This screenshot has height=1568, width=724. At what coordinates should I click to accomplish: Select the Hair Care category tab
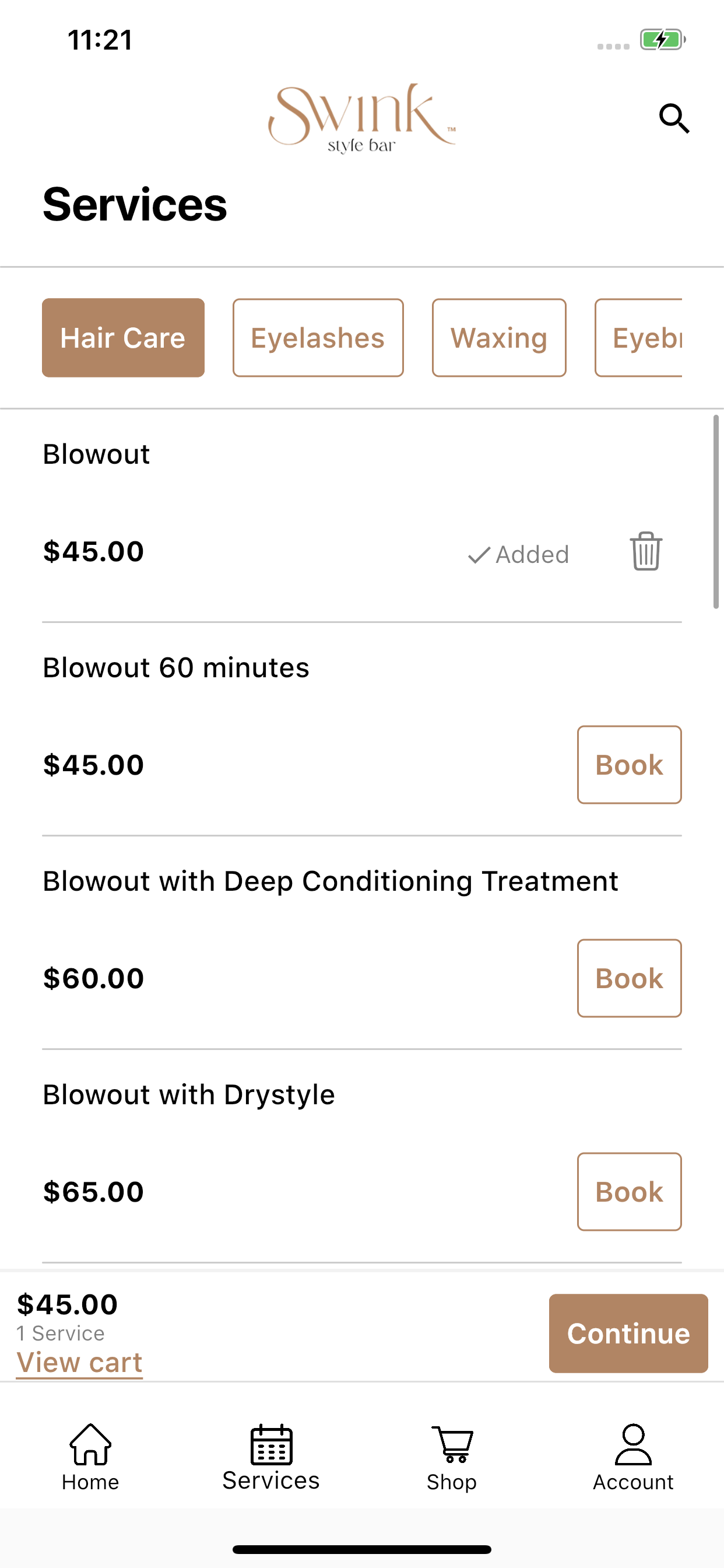tap(123, 338)
